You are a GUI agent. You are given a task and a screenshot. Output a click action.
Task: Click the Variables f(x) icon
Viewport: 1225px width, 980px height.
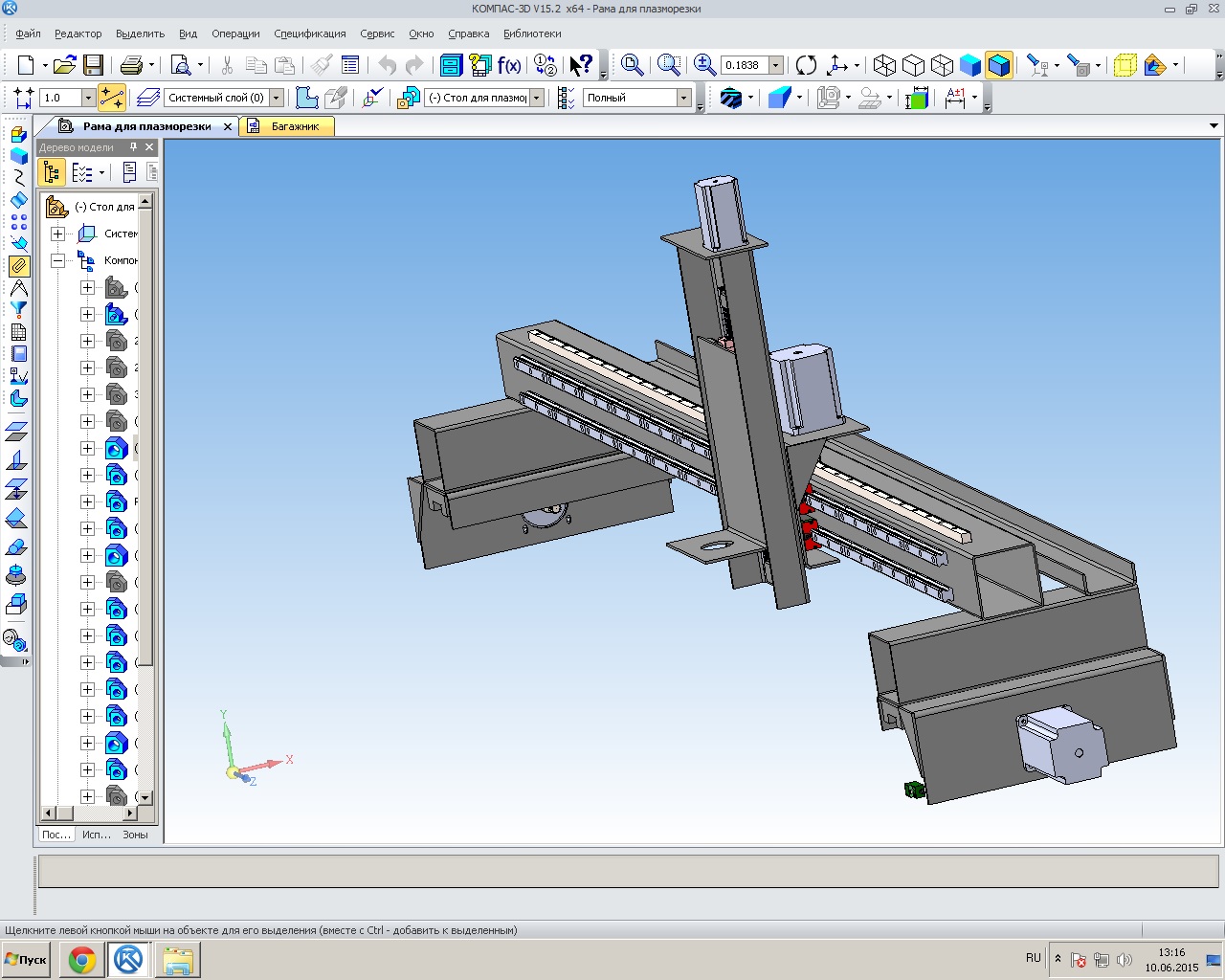pyautogui.click(x=509, y=65)
